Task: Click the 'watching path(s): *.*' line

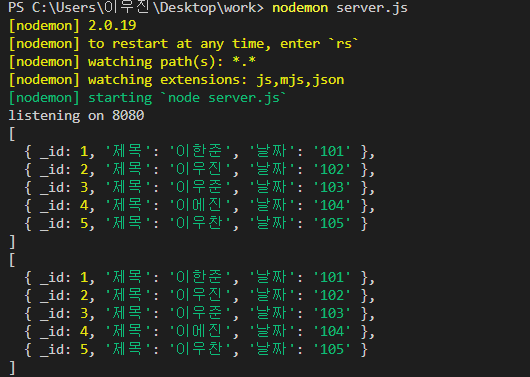Action: pos(132,62)
